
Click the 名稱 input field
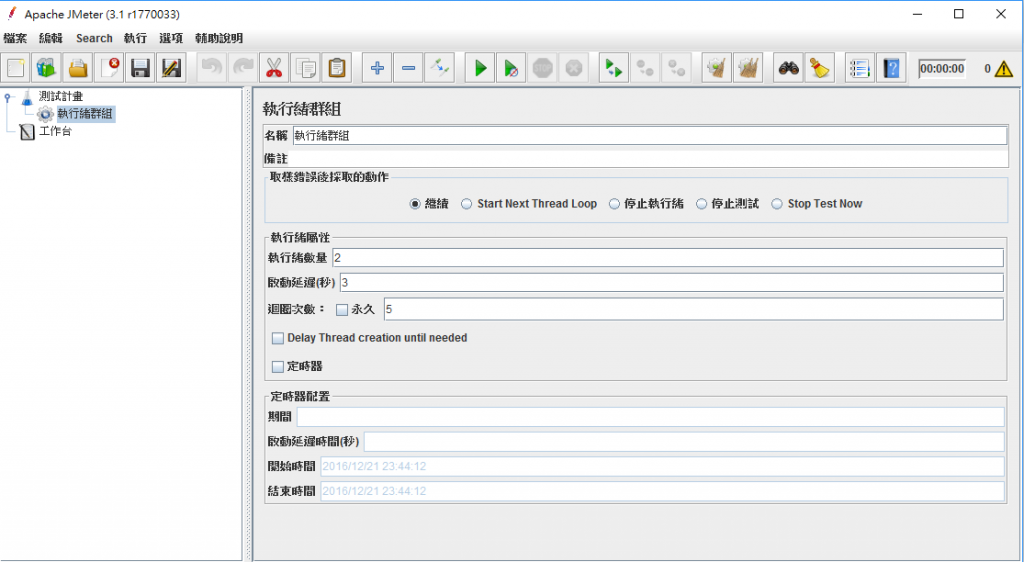[650, 136]
